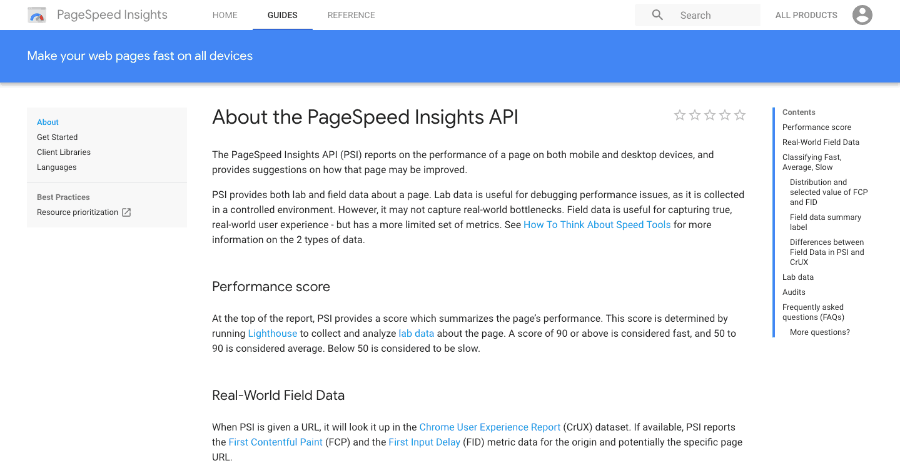
Task: Jump to More questions? in Contents
Action: click(x=819, y=332)
